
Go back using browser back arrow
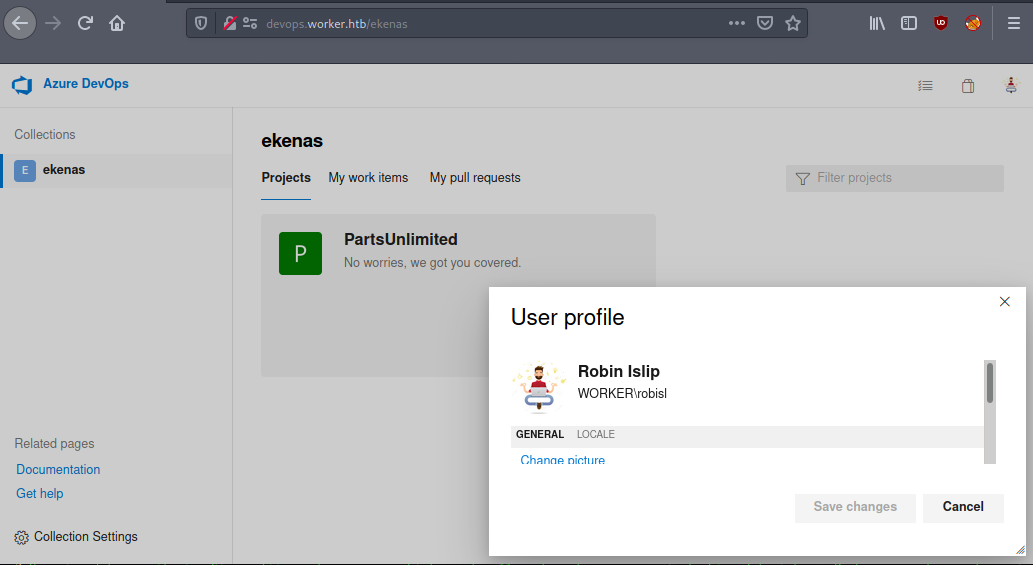pyautogui.click(x=20, y=24)
